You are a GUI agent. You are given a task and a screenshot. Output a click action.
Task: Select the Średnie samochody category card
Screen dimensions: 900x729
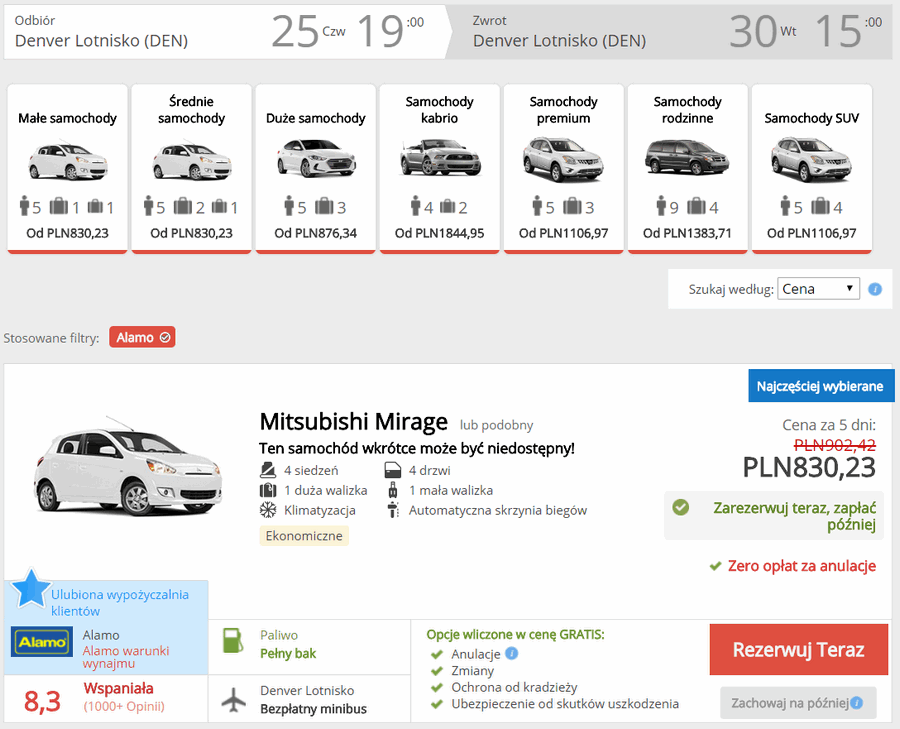pos(191,168)
